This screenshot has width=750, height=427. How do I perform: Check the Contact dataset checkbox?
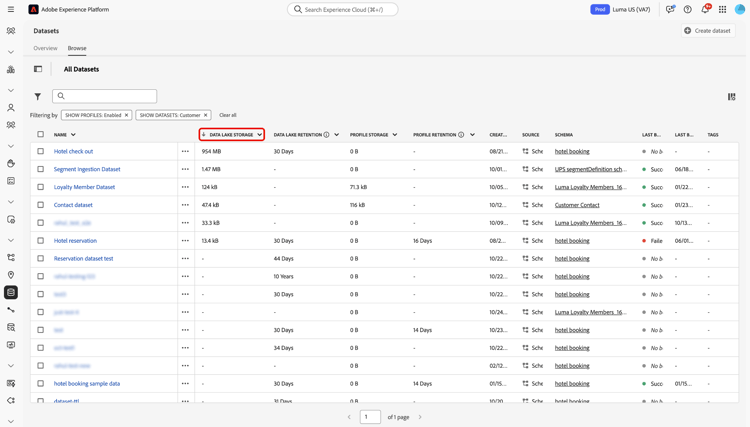(x=41, y=205)
